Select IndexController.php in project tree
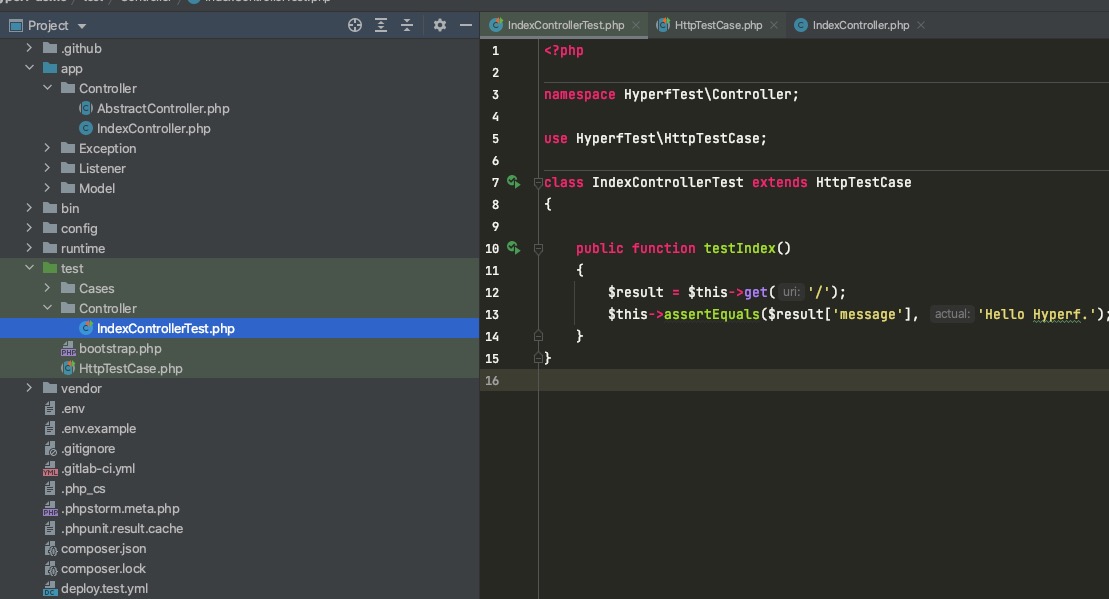Screen dimensions: 1109x599 click(x=153, y=128)
